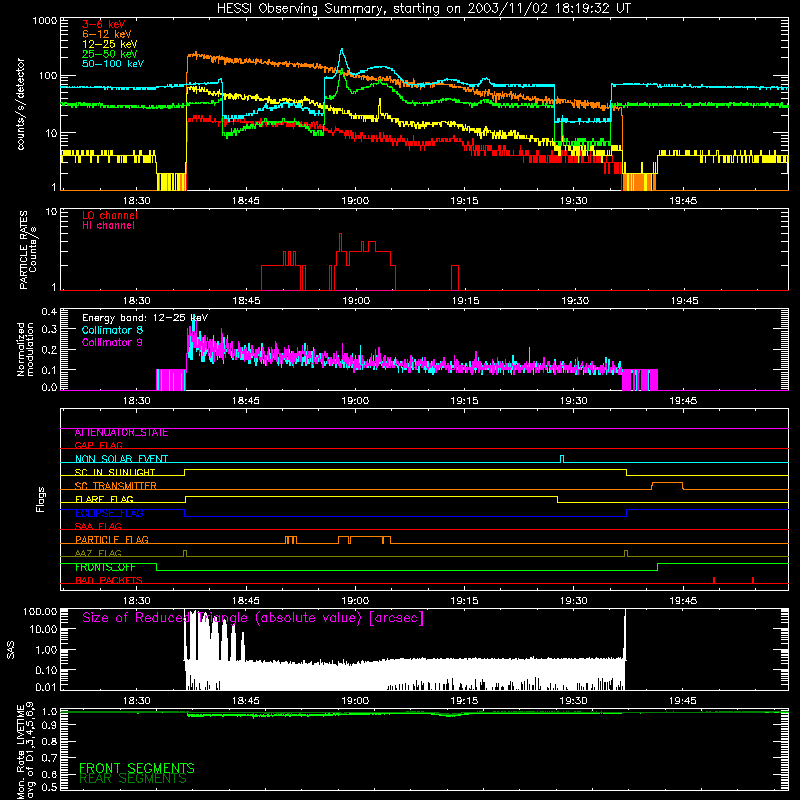
Task: Click the '0.5' tick in livetime panel
Action: 50,787
